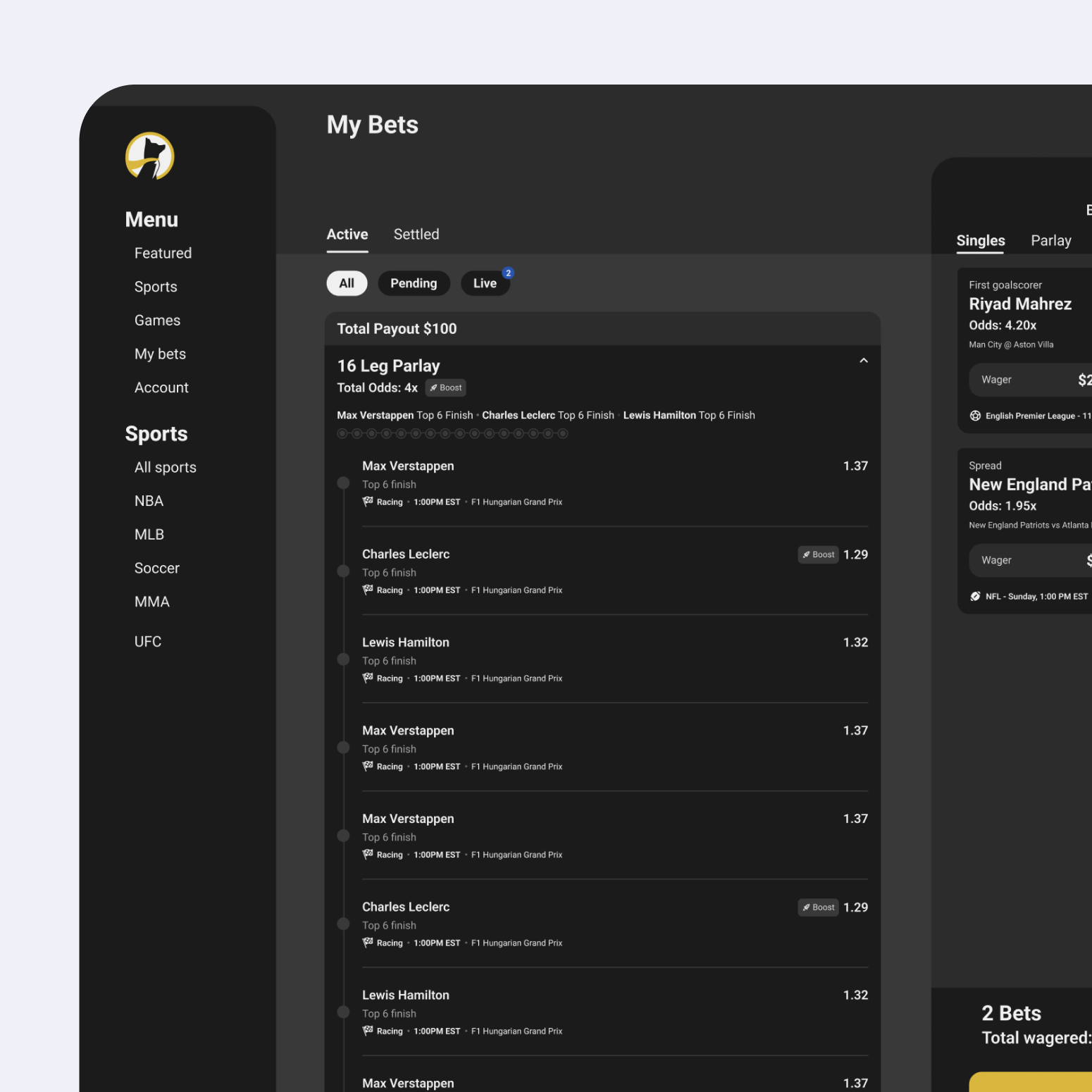Collapse the 16 Leg Parlay card
Screen dimensions: 1092x1092
pyautogui.click(x=864, y=361)
